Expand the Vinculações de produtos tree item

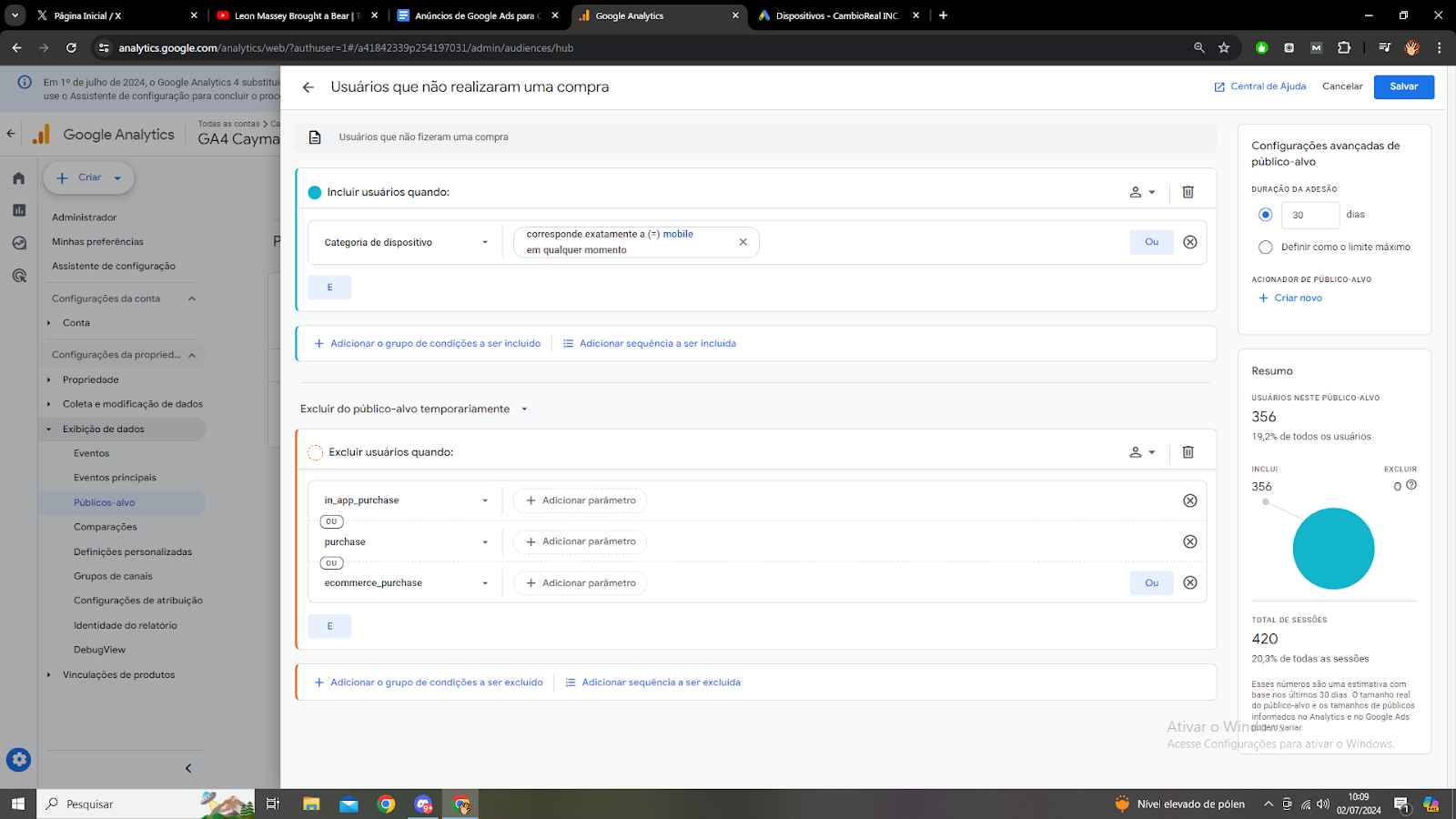(x=49, y=675)
